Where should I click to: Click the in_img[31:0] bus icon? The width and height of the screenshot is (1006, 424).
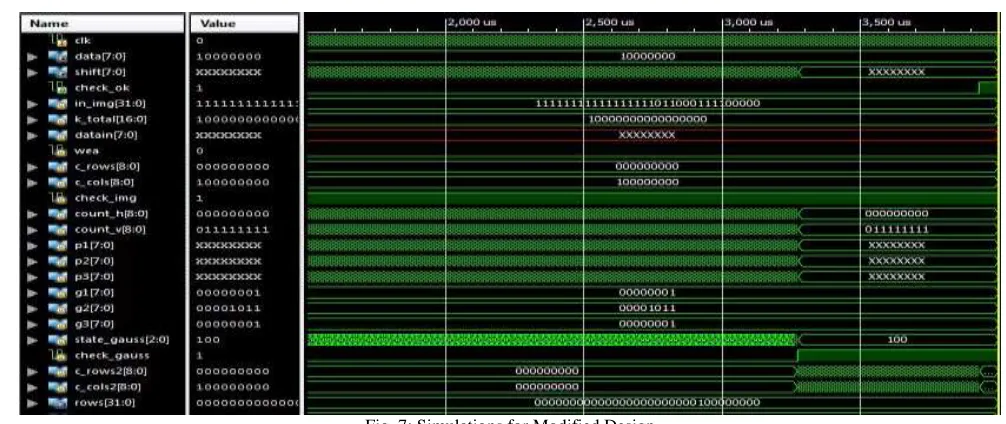click(56, 103)
